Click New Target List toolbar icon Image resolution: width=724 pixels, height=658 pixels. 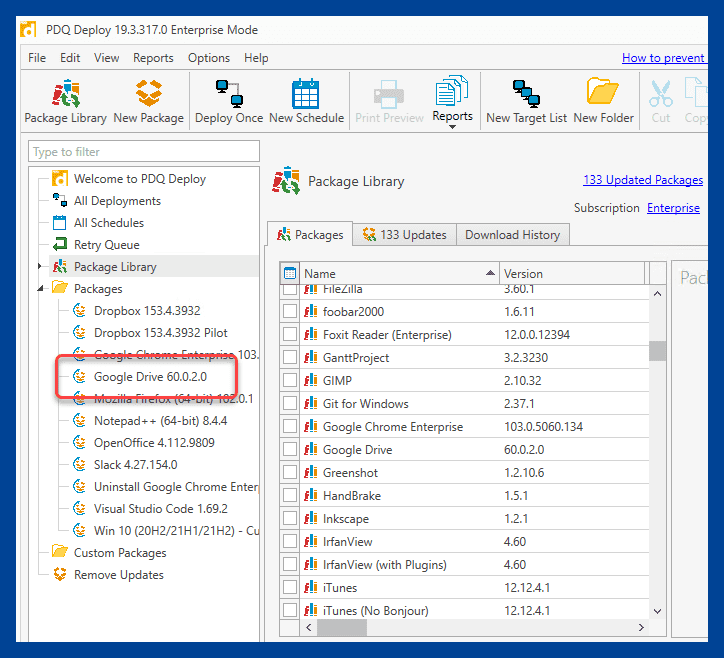526,94
